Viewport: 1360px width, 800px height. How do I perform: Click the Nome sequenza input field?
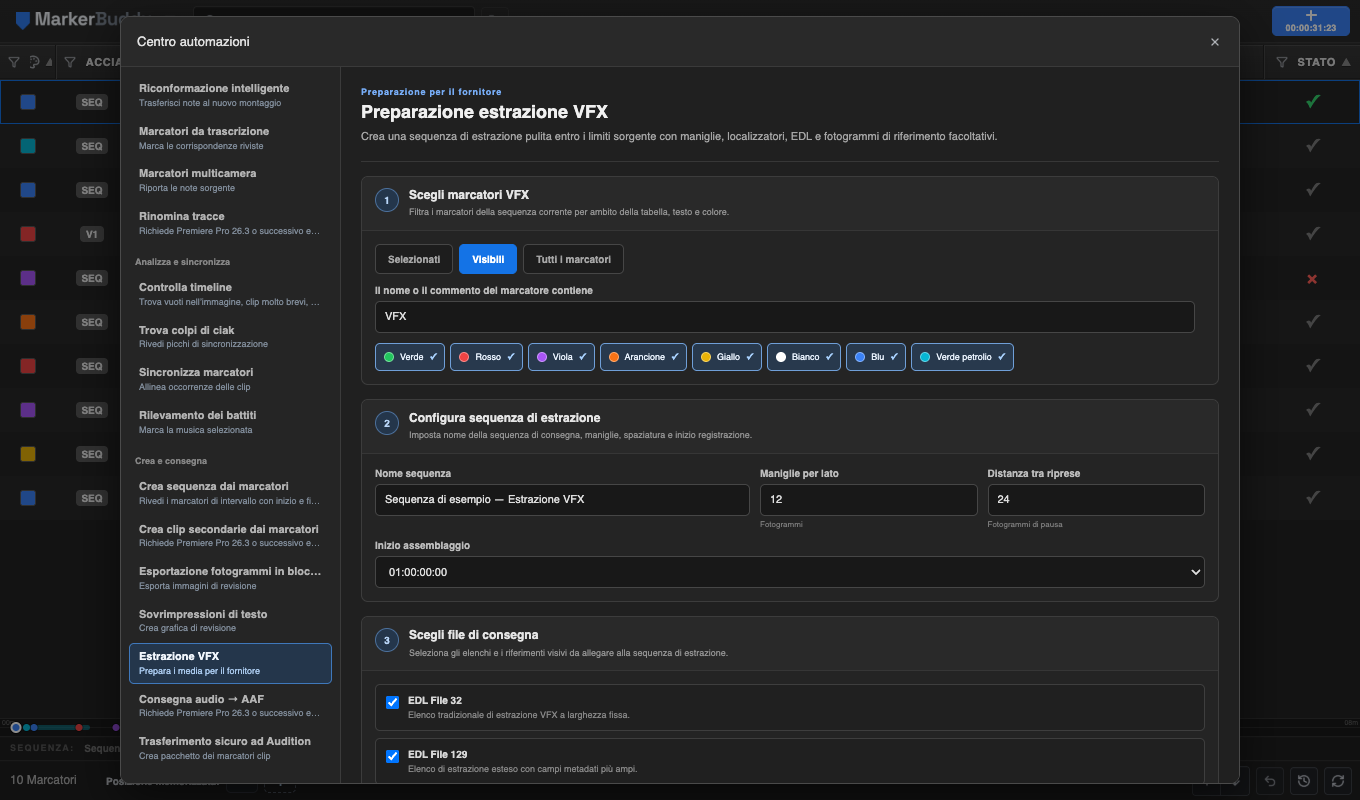click(562, 500)
